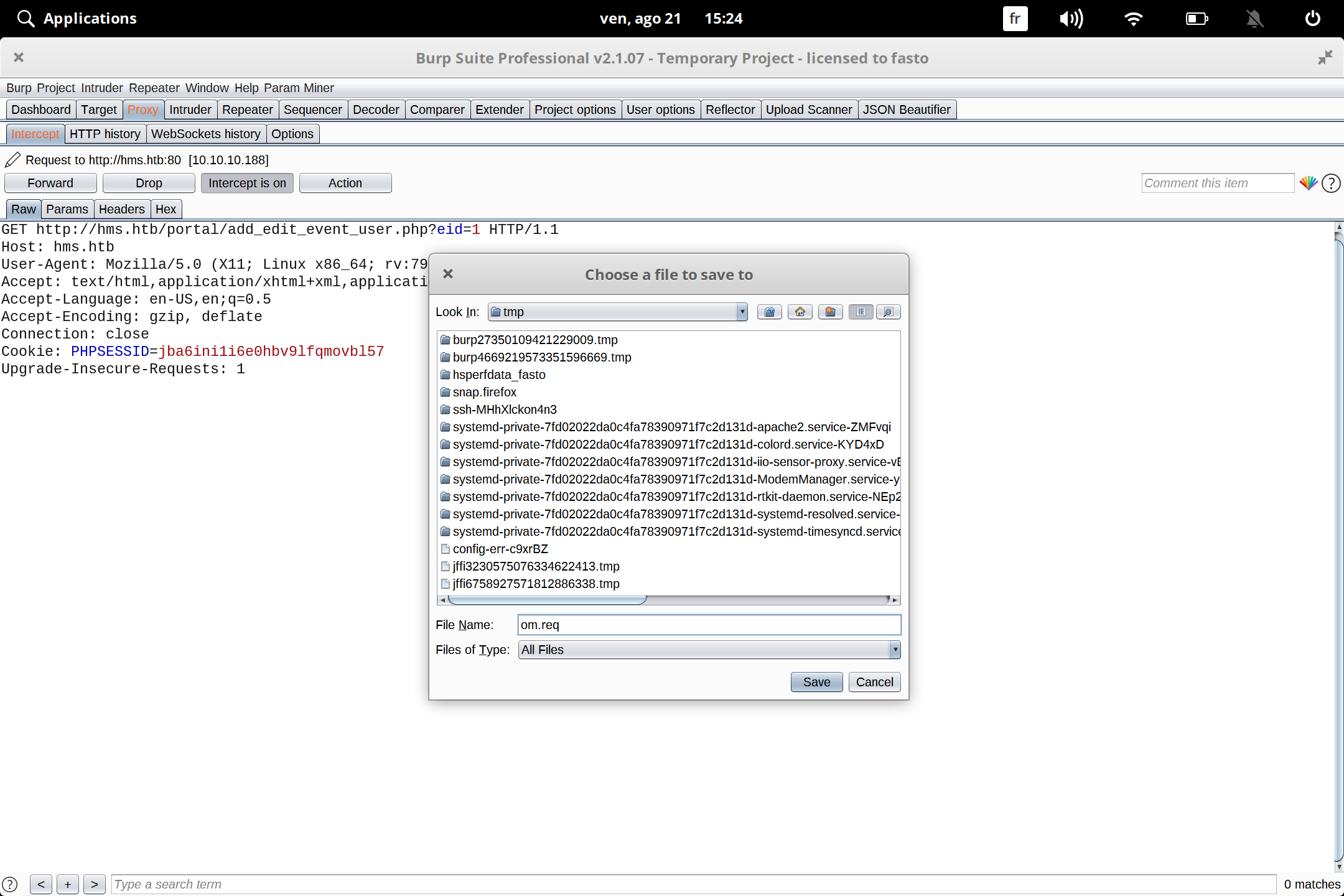Toggle the 'Intercept is on' button
The width and height of the screenshot is (1344, 896).
[247, 183]
